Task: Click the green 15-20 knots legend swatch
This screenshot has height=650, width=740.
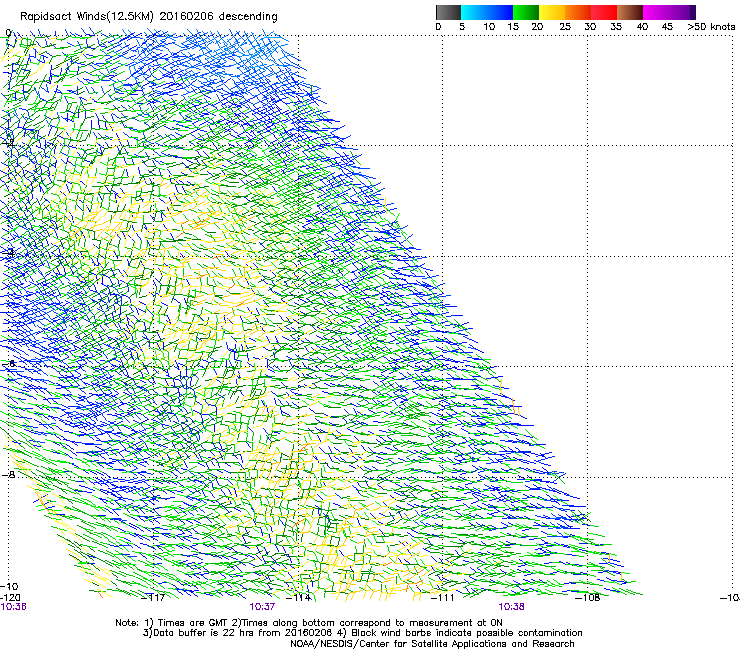Action: pyautogui.click(x=526, y=12)
